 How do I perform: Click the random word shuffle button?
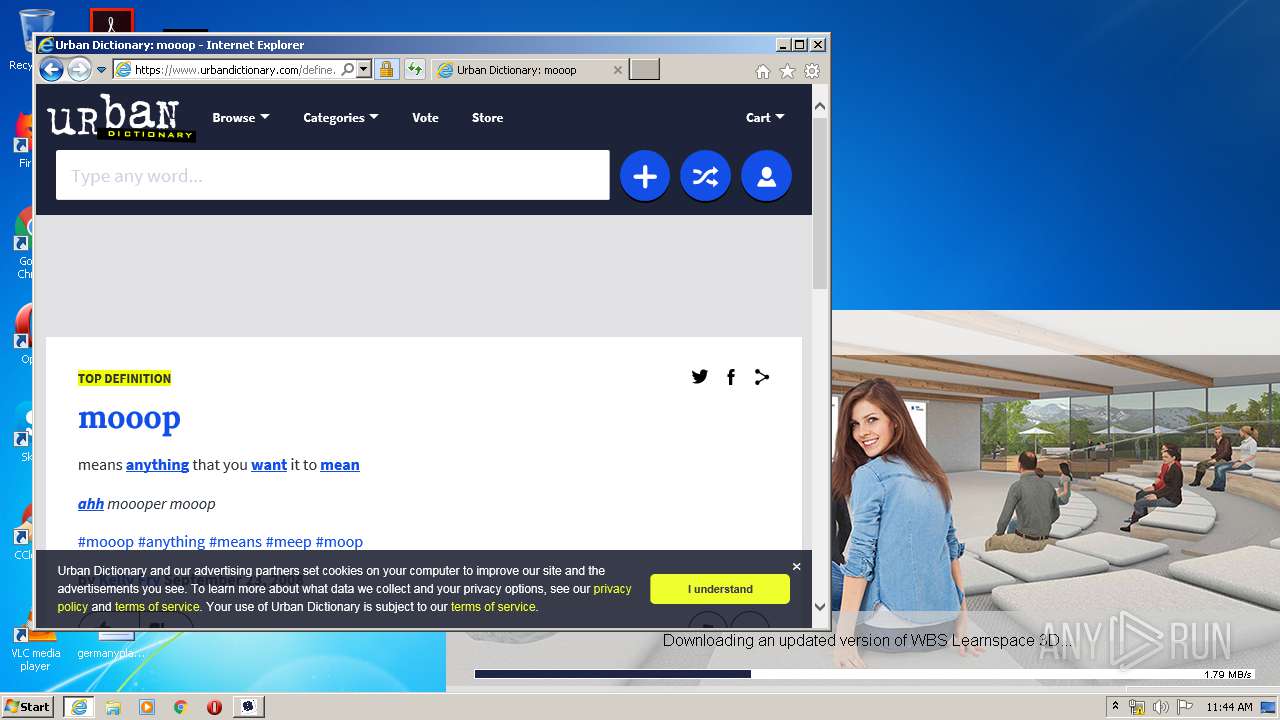[x=705, y=177]
